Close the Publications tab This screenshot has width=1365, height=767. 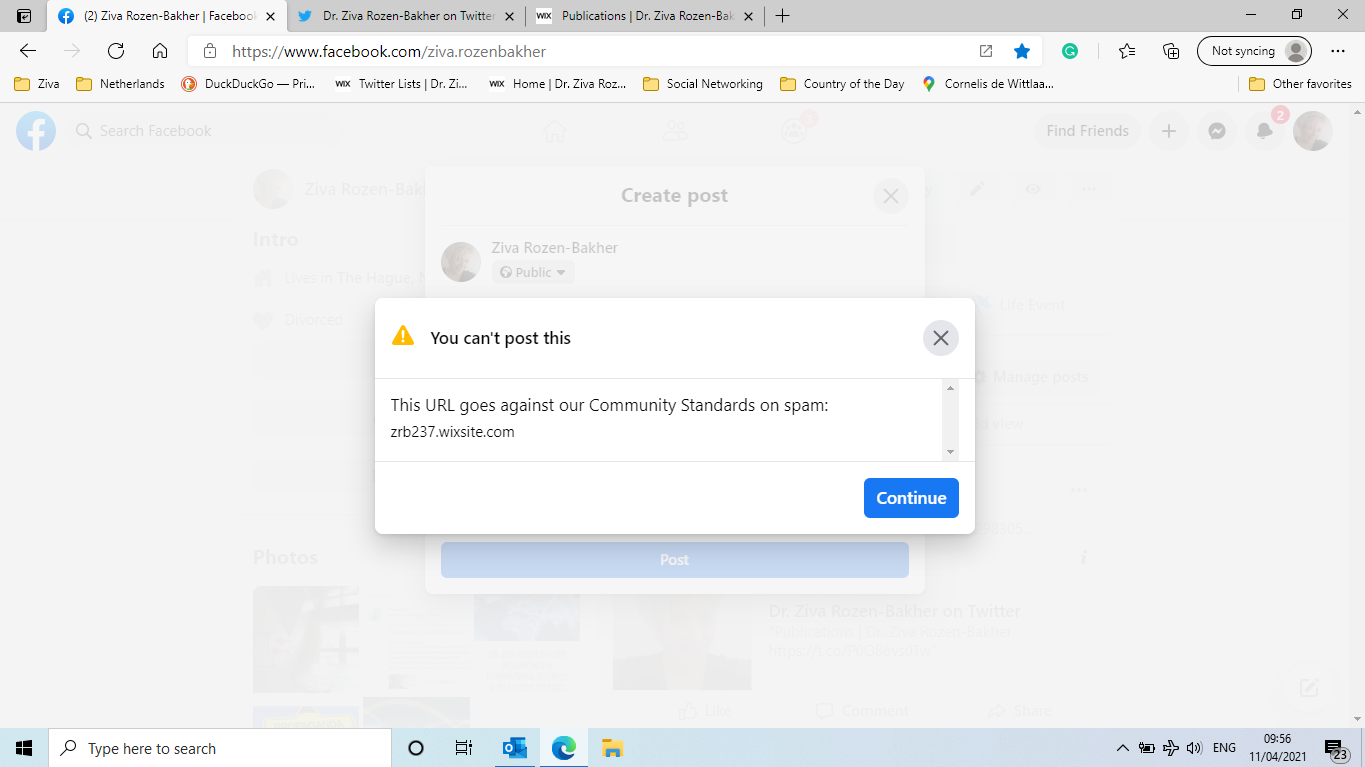click(x=747, y=16)
